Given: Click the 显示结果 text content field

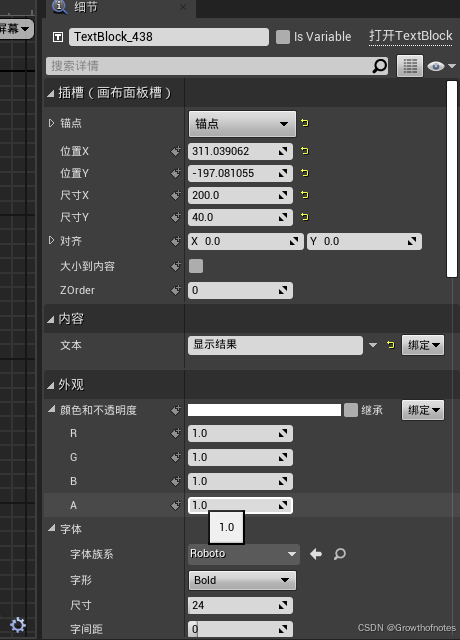Looking at the screenshot, I should (x=275, y=345).
